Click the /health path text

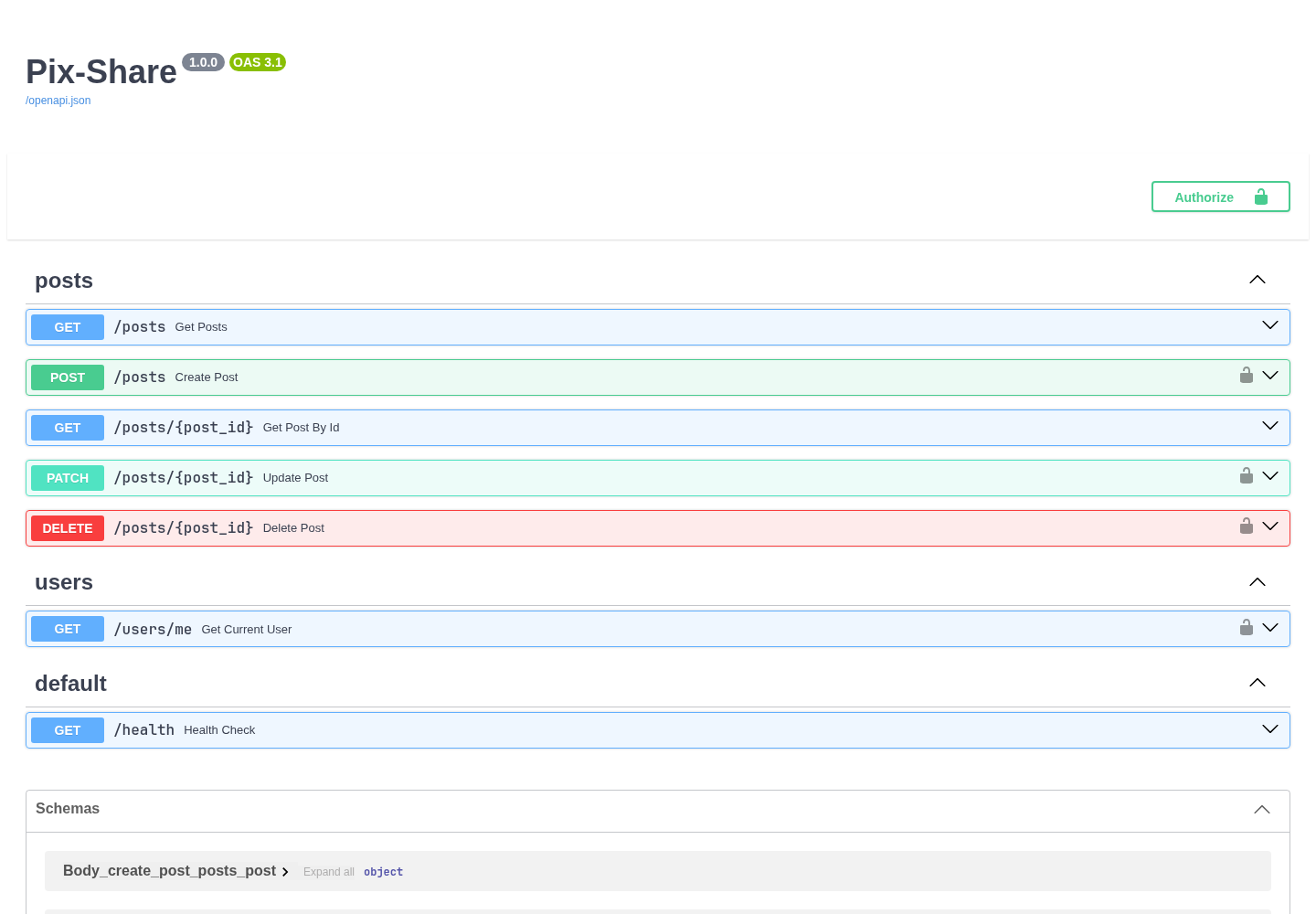(143, 730)
